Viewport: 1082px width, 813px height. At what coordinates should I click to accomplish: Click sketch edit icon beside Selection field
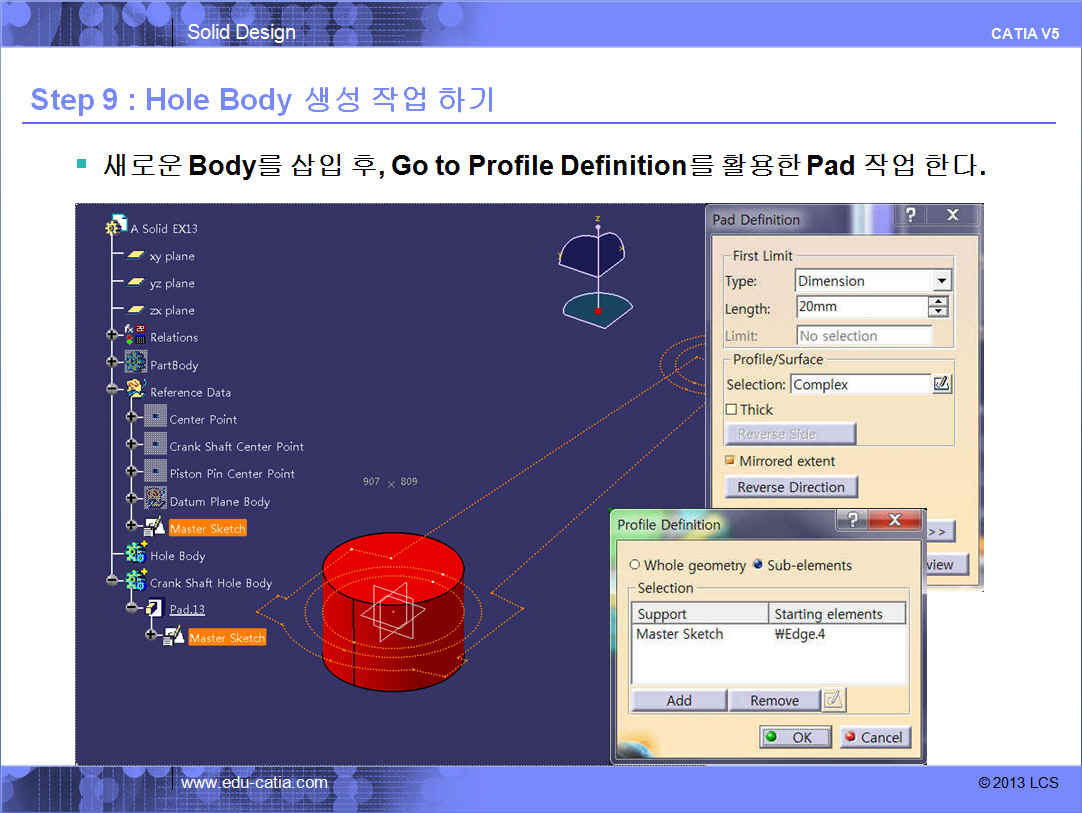pyautogui.click(x=941, y=384)
